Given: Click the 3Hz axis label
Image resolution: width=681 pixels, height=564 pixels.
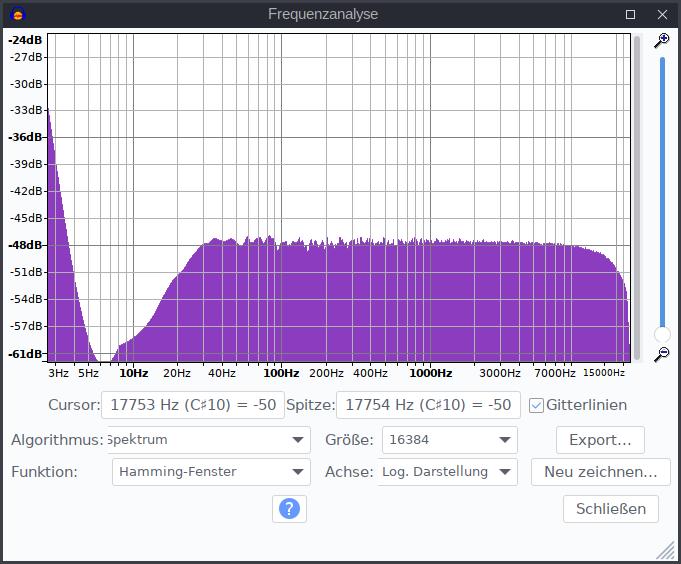Looking at the screenshot, I should point(58,373).
